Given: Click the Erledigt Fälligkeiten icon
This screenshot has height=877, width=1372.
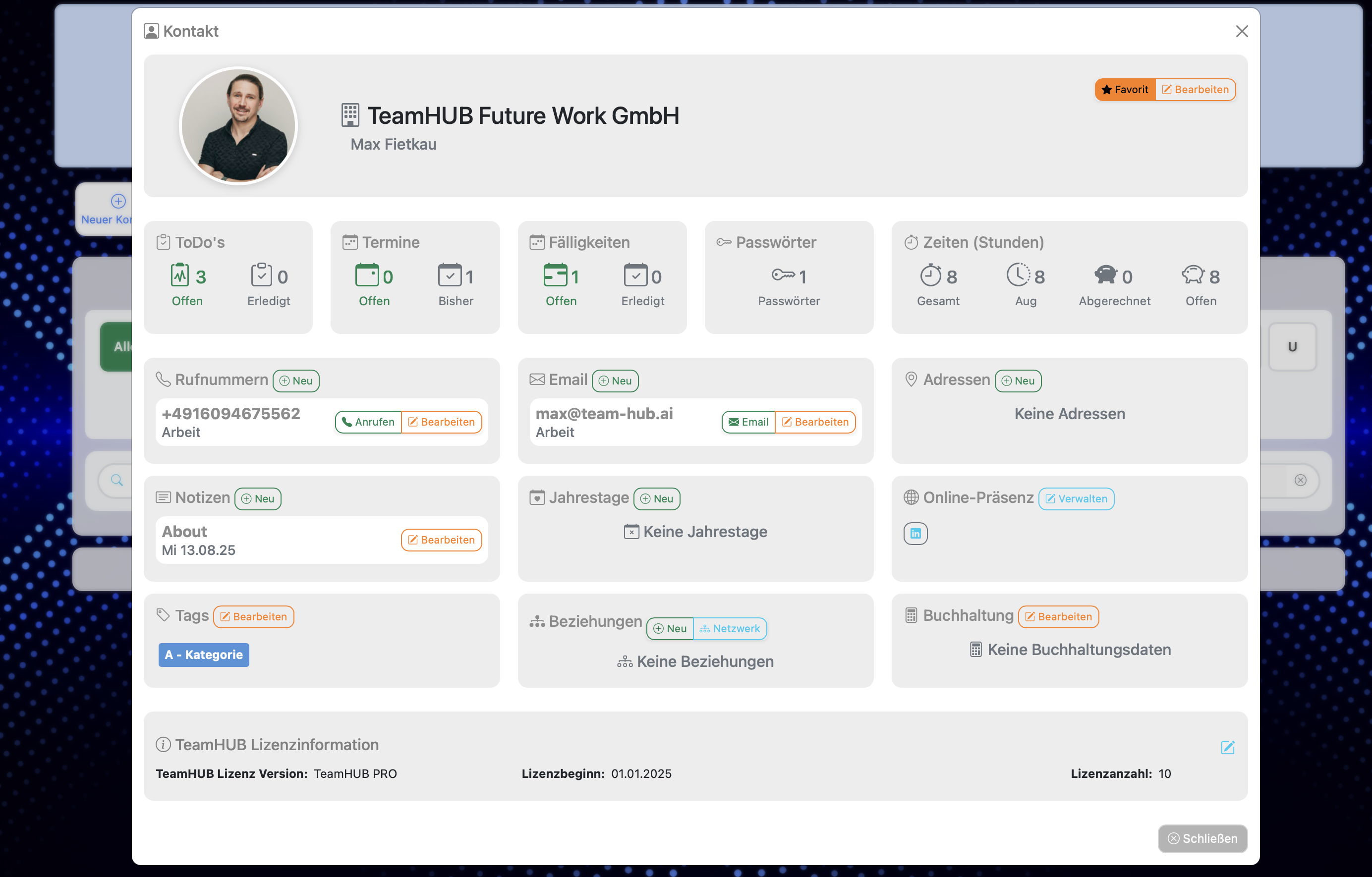Looking at the screenshot, I should pyautogui.click(x=635, y=275).
